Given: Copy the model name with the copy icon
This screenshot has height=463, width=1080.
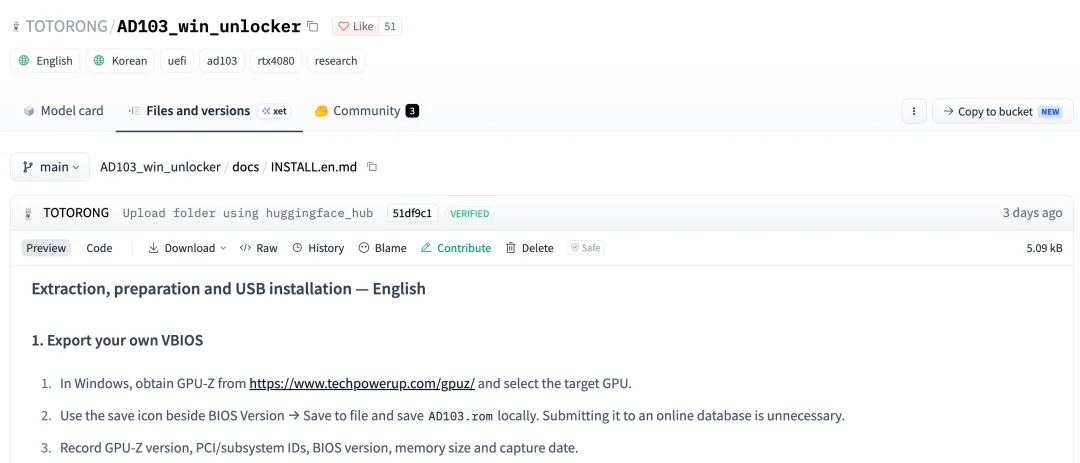Looking at the screenshot, I should pyautogui.click(x=313, y=27).
